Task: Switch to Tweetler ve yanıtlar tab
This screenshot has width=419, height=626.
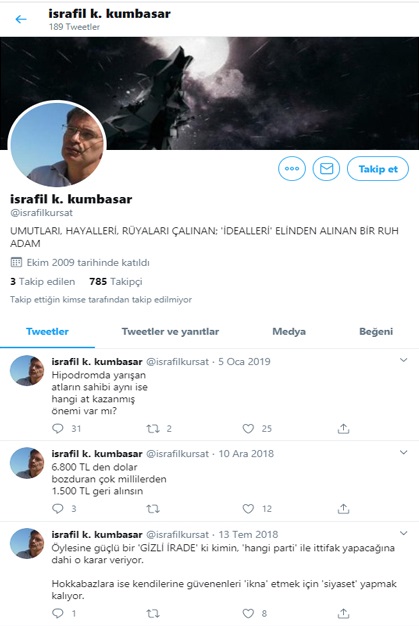Action: (170, 332)
